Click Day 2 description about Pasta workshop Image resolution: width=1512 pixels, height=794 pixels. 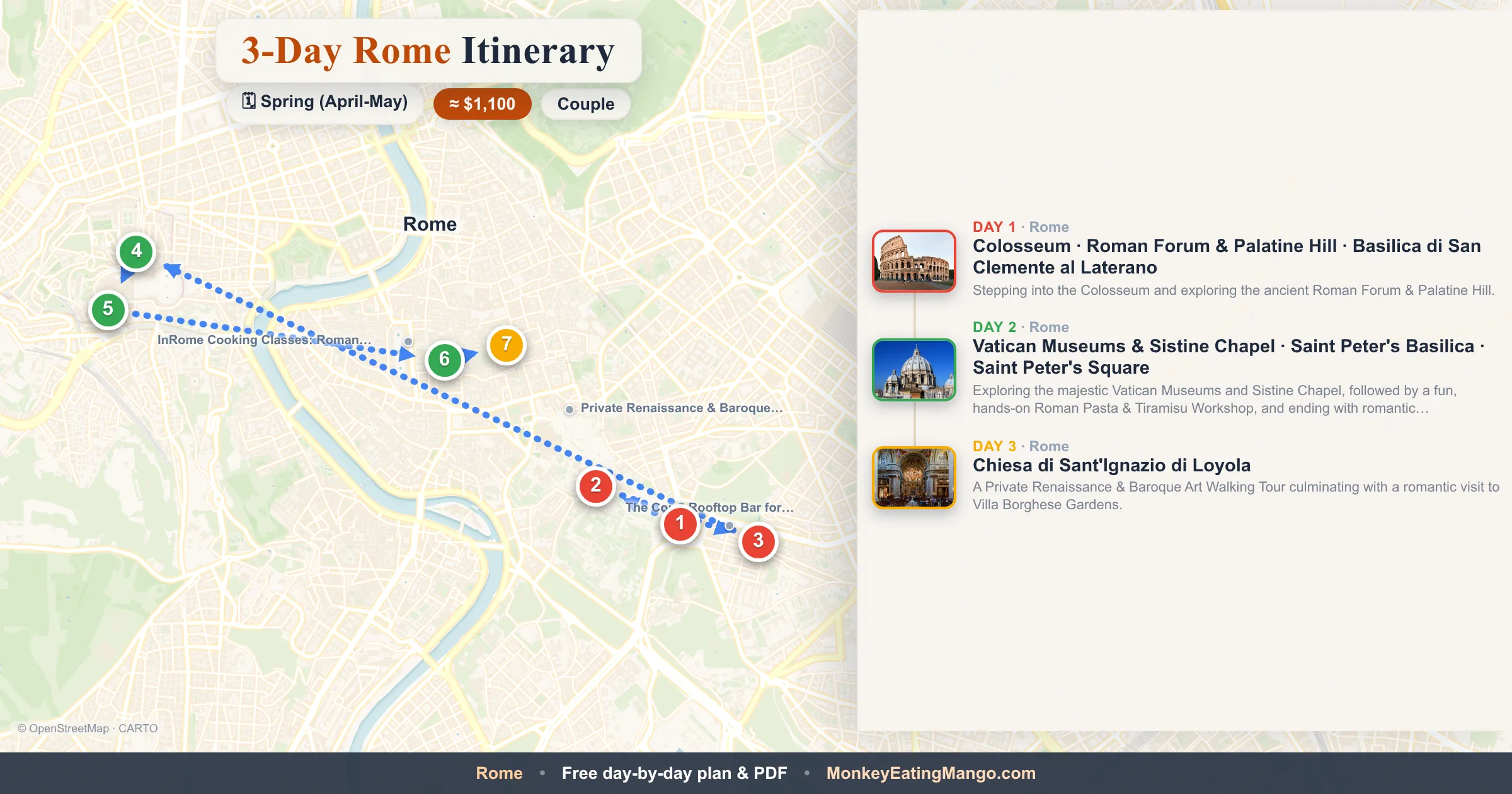1215,400
